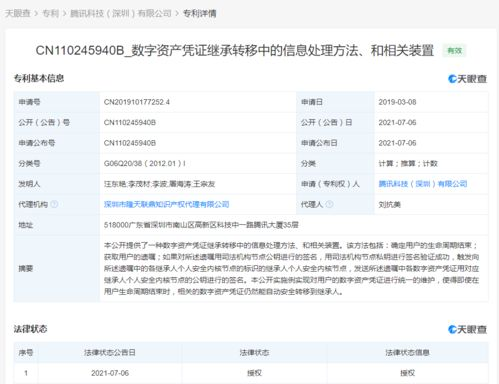Select CN110245940B in the 公开（公告）号 row
This screenshot has width=499, height=384.
(130, 122)
